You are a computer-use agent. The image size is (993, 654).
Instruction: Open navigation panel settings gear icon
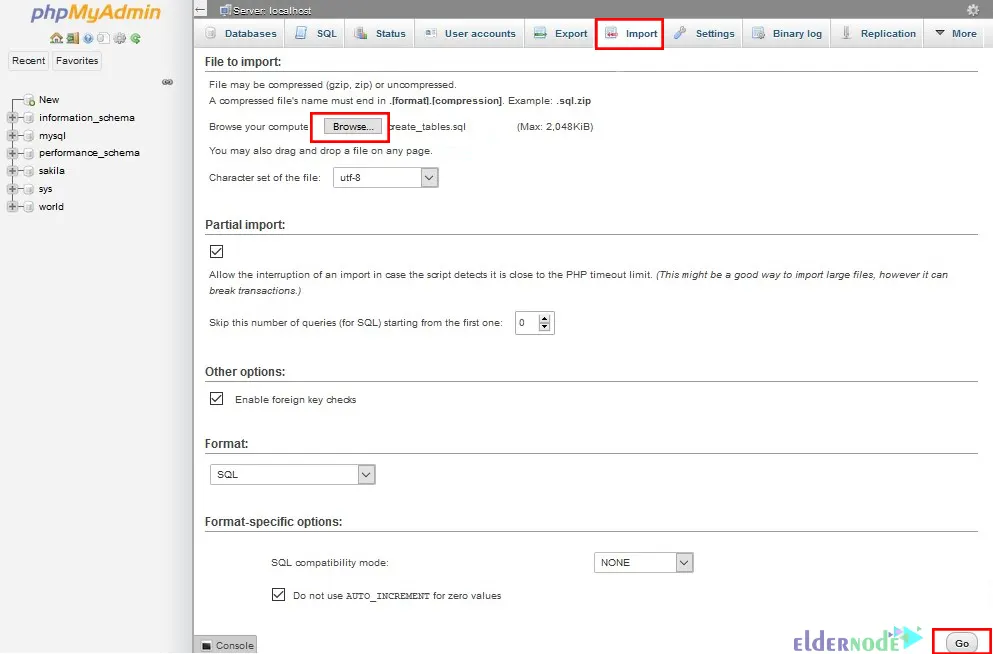(x=120, y=38)
